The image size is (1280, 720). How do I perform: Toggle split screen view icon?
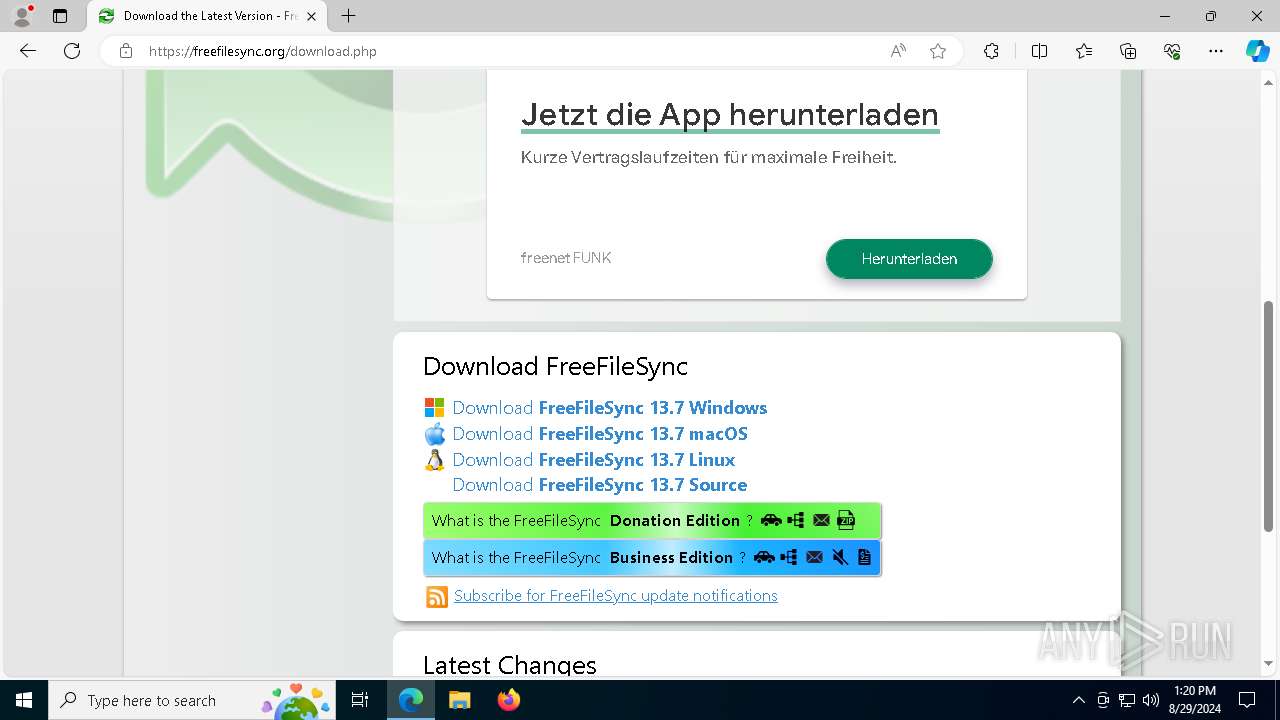tap(1039, 51)
